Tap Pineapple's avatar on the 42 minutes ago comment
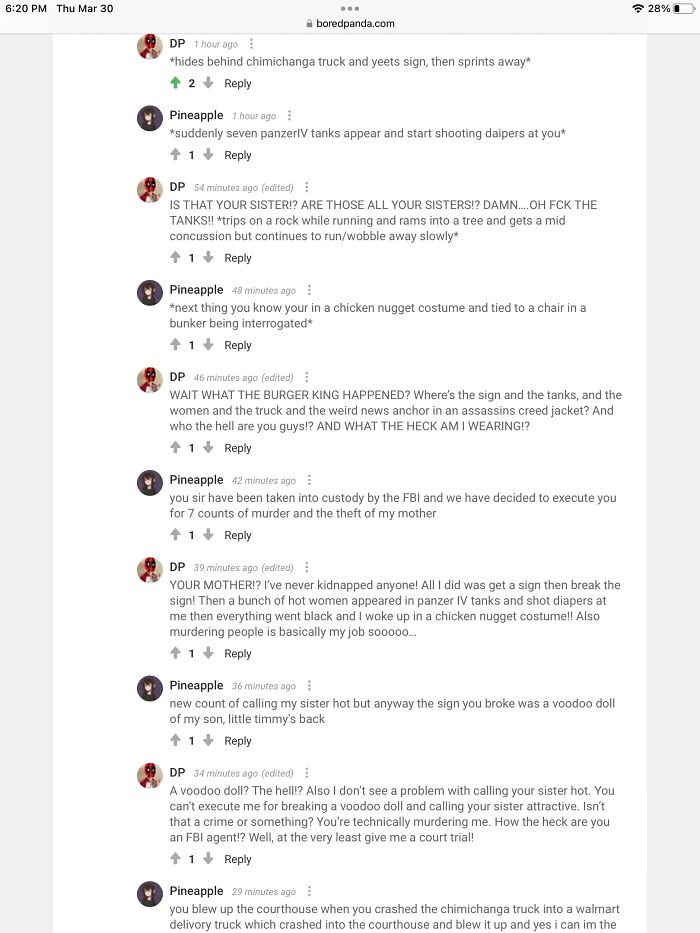 (150, 483)
